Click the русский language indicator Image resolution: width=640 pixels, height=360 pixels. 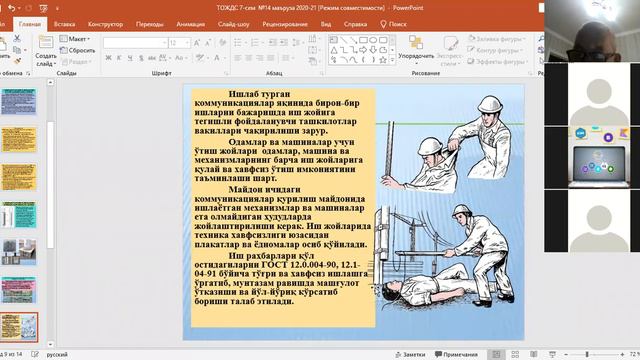57,354
